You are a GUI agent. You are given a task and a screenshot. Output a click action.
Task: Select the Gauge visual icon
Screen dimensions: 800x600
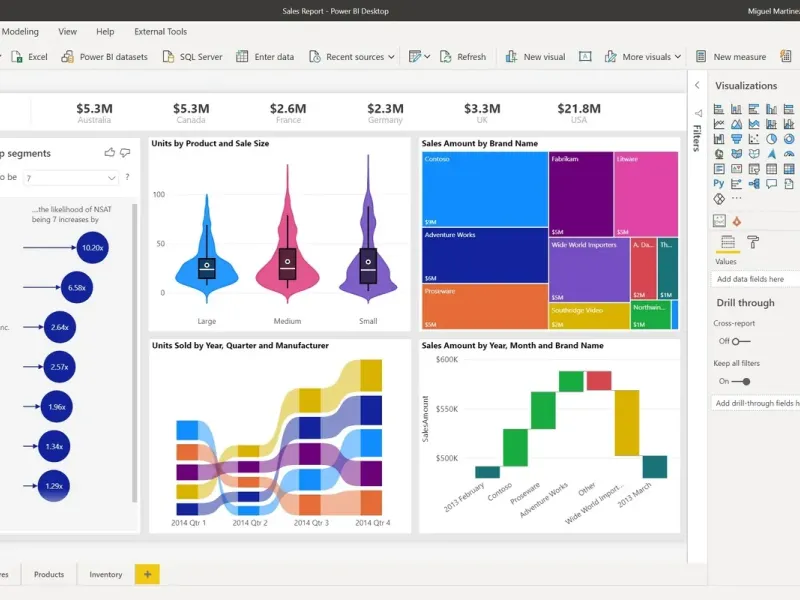789,154
